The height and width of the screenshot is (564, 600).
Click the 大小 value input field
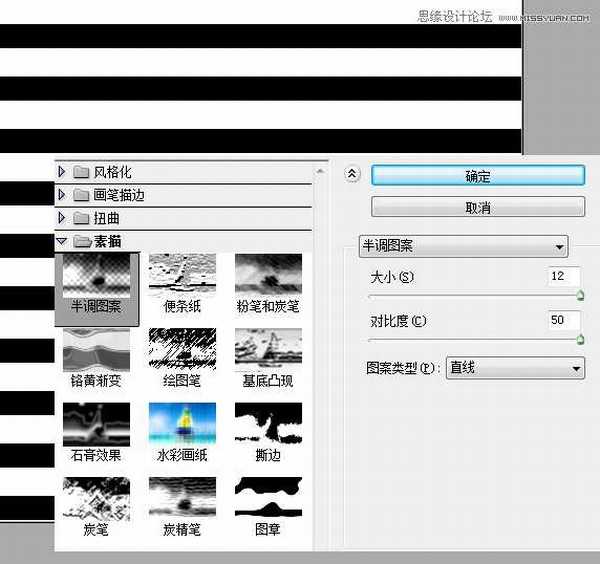coord(563,276)
